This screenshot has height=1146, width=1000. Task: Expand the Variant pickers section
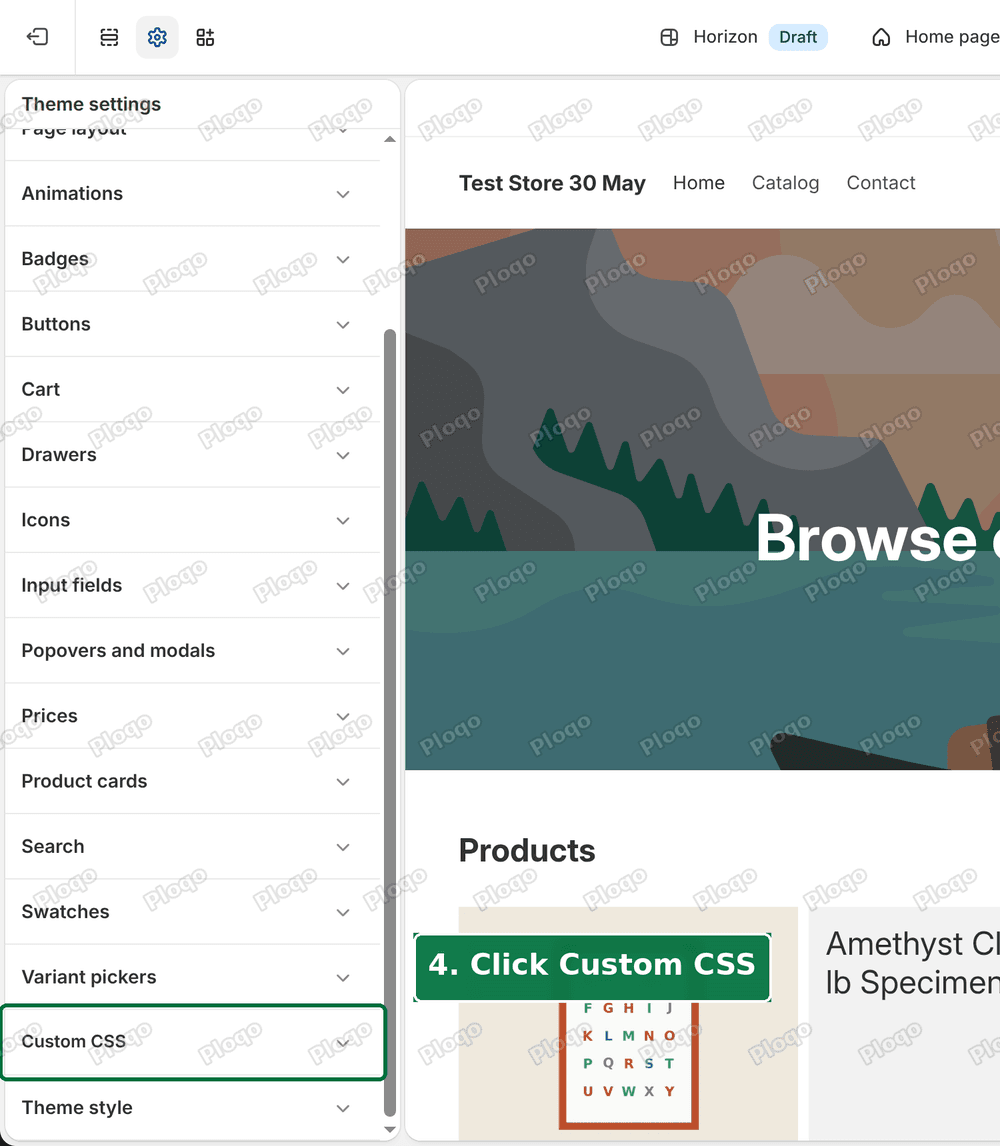coord(192,977)
